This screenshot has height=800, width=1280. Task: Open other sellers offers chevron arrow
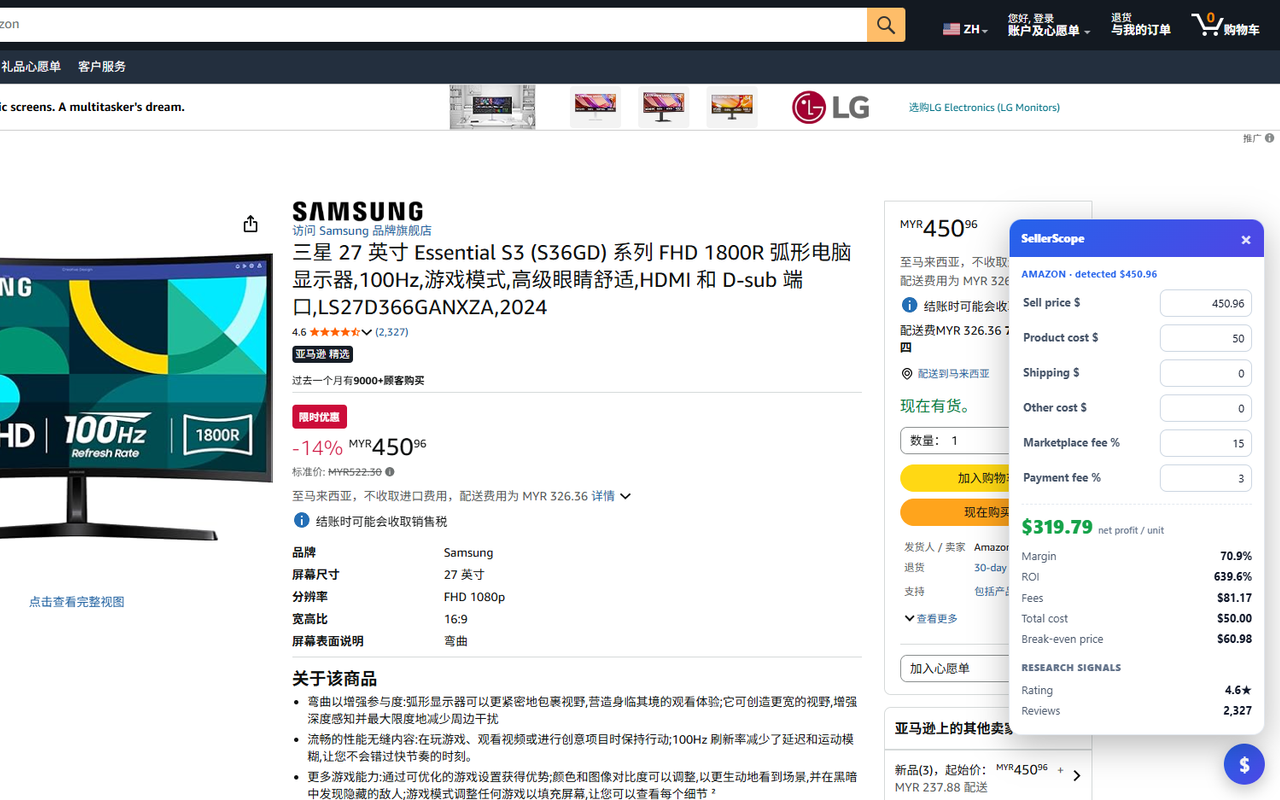pyautogui.click(x=1076, y=775)
